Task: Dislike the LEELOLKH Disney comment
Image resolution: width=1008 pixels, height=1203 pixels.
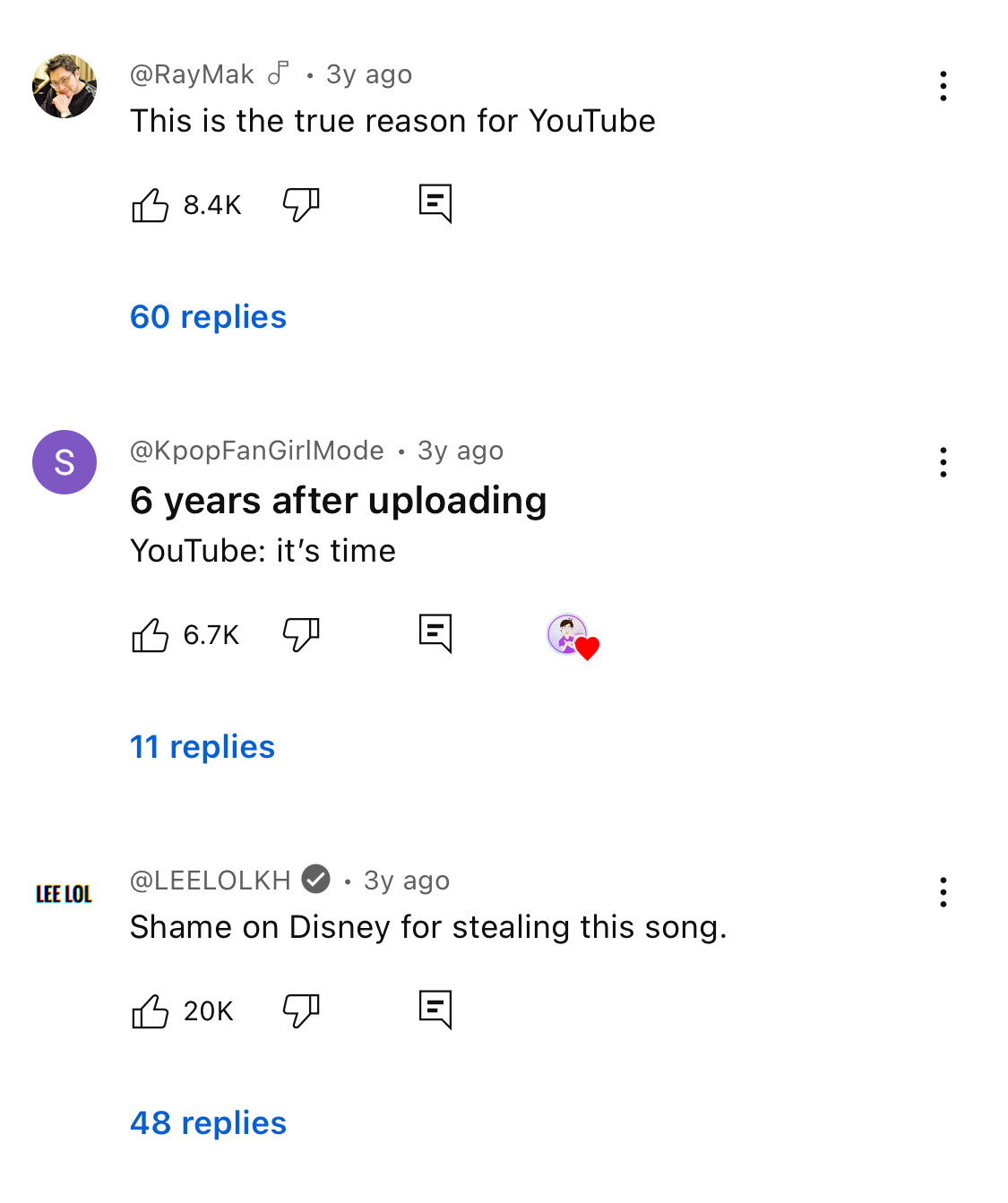Action: 301,1011
